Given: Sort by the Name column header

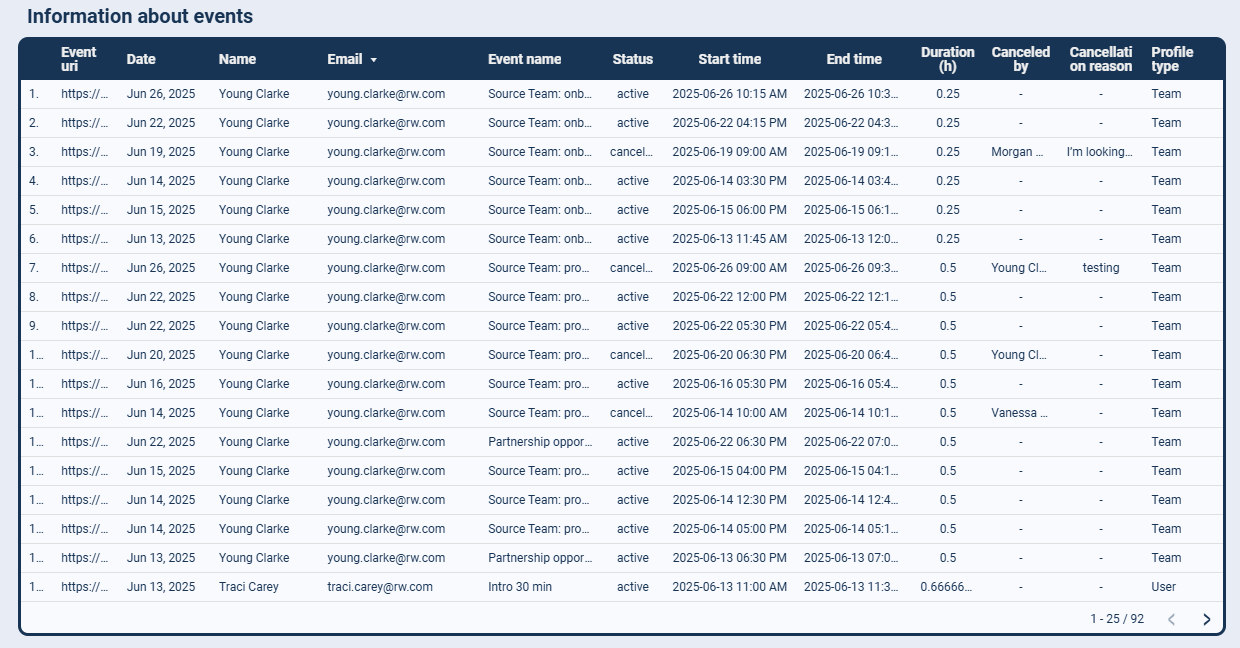Looking at the screenshot, I should [237, 59].
